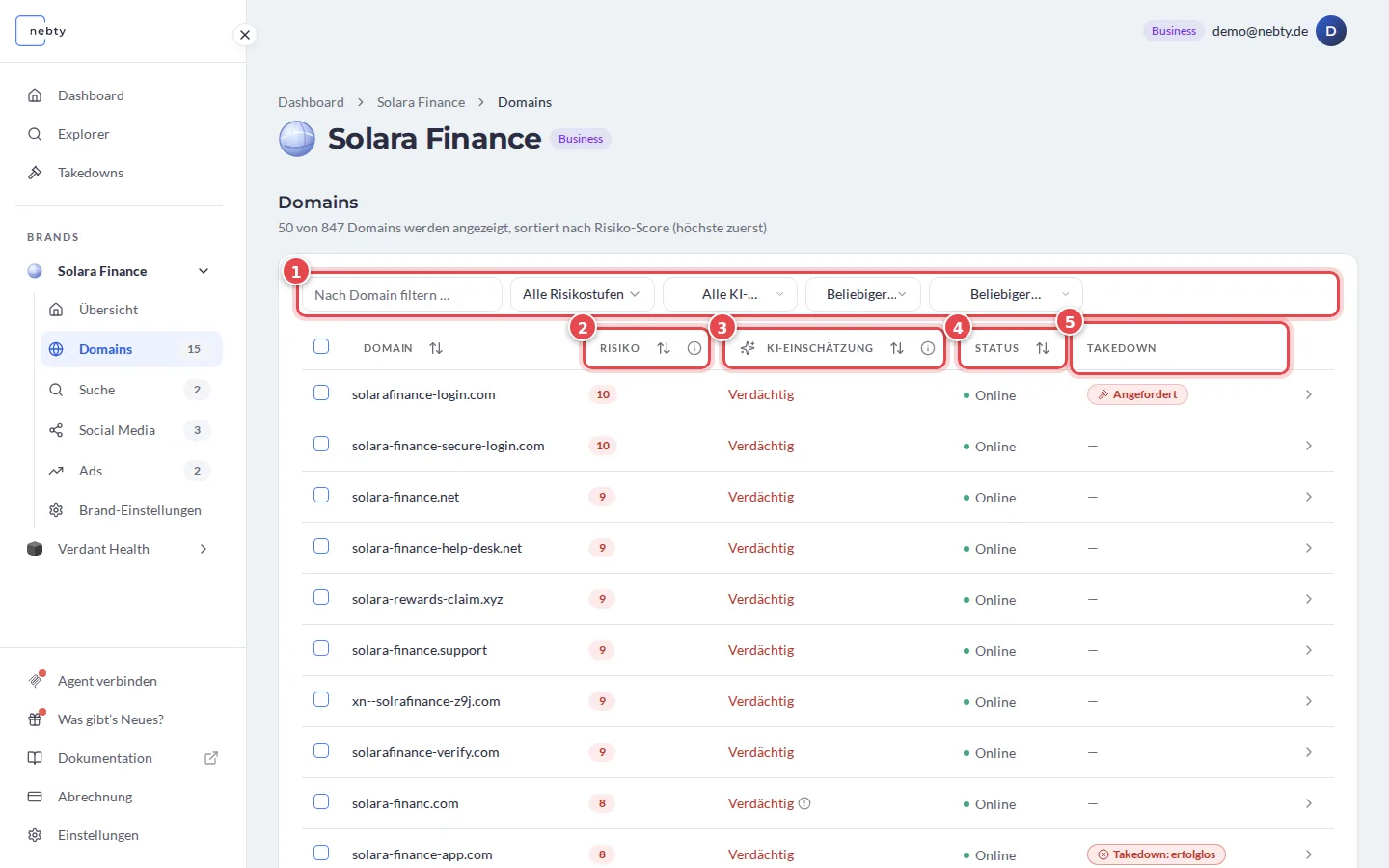The height and width of the screenshot is (868, 1389).
Task: Click the Verdant Health cube icon
Action: [x=35, y=549]
